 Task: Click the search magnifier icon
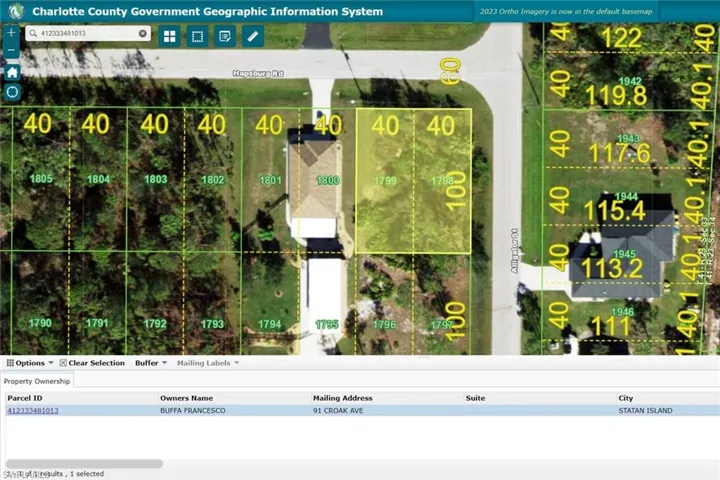coord(33,33)
